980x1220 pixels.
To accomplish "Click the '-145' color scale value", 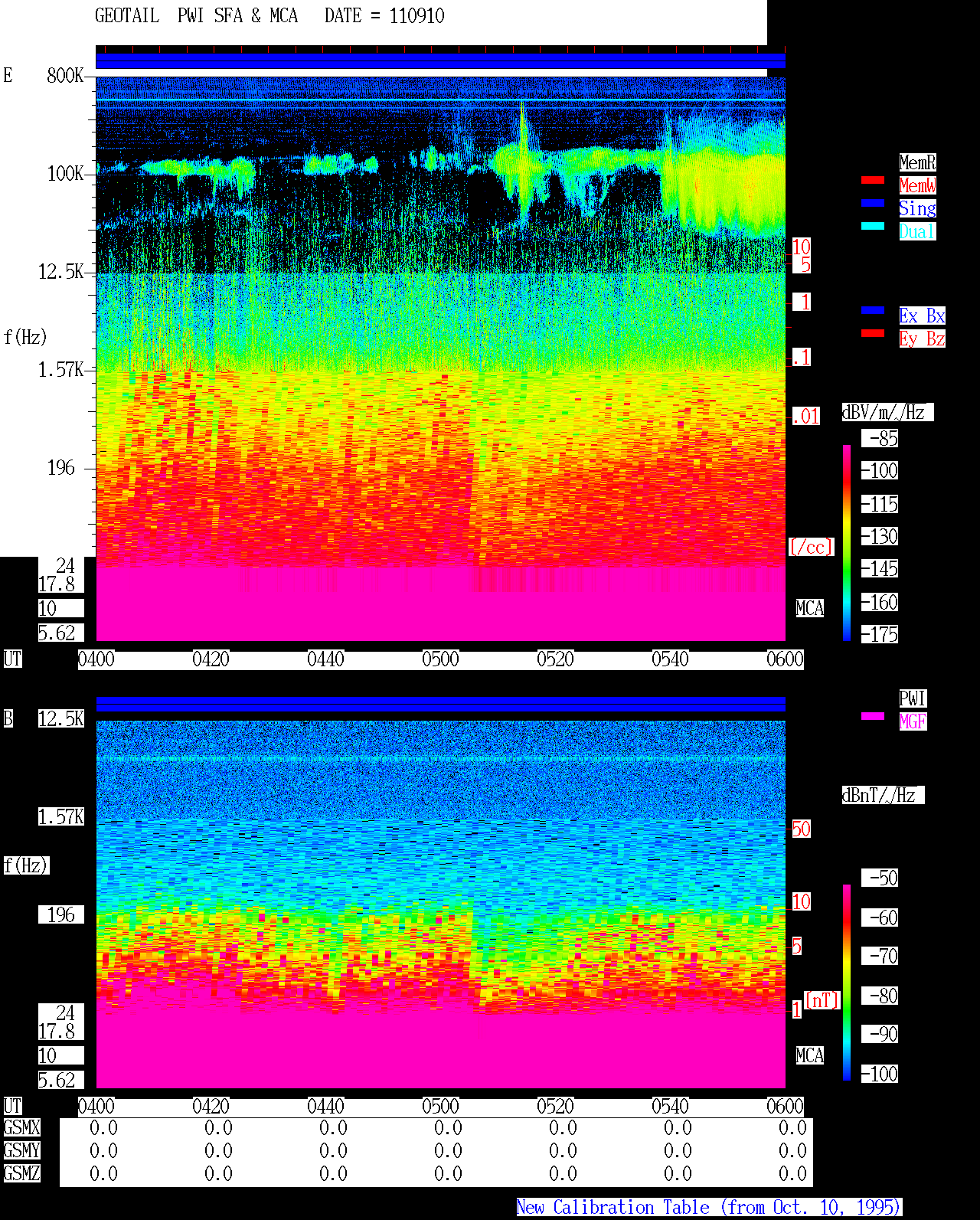I will click(x=880, y=568).
